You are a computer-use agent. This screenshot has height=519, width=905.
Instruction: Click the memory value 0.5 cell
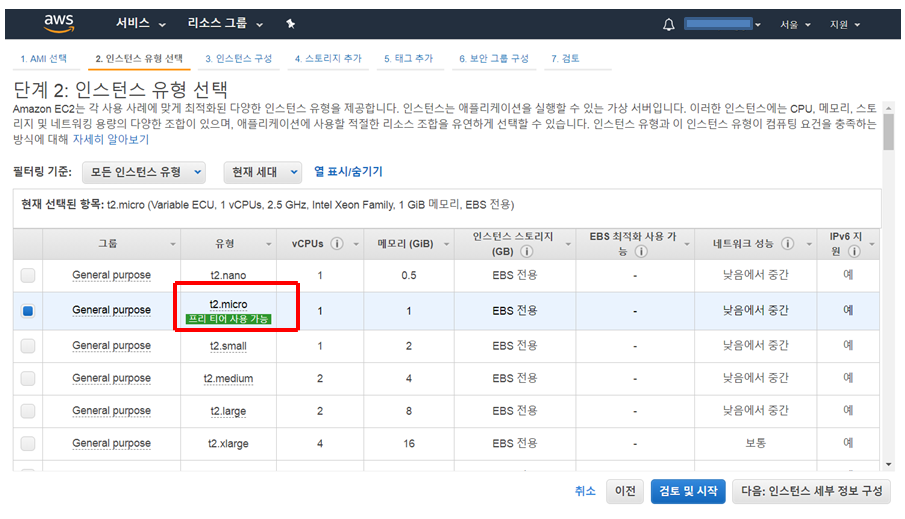coord(409,275)
